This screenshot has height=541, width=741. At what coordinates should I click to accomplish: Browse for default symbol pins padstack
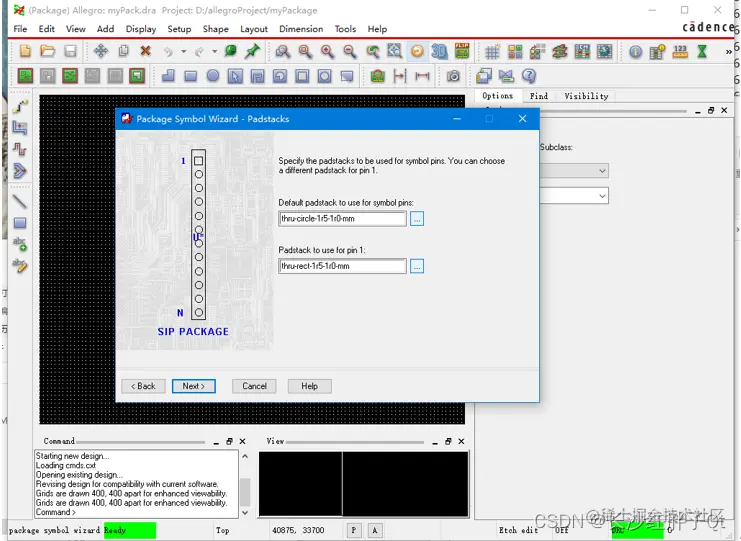pos(416,219)
